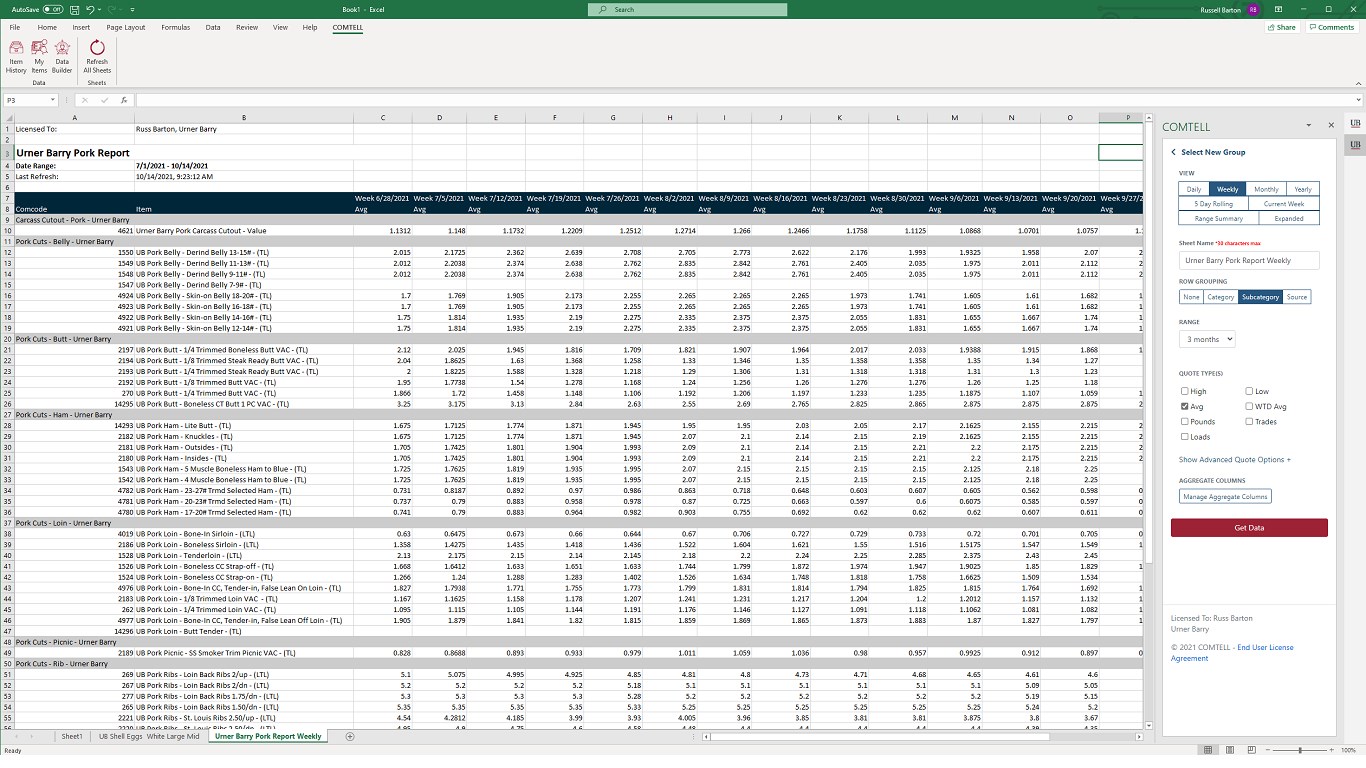Toggle the AutoSave switch
1366x768 pixels.
pos(52,9)
